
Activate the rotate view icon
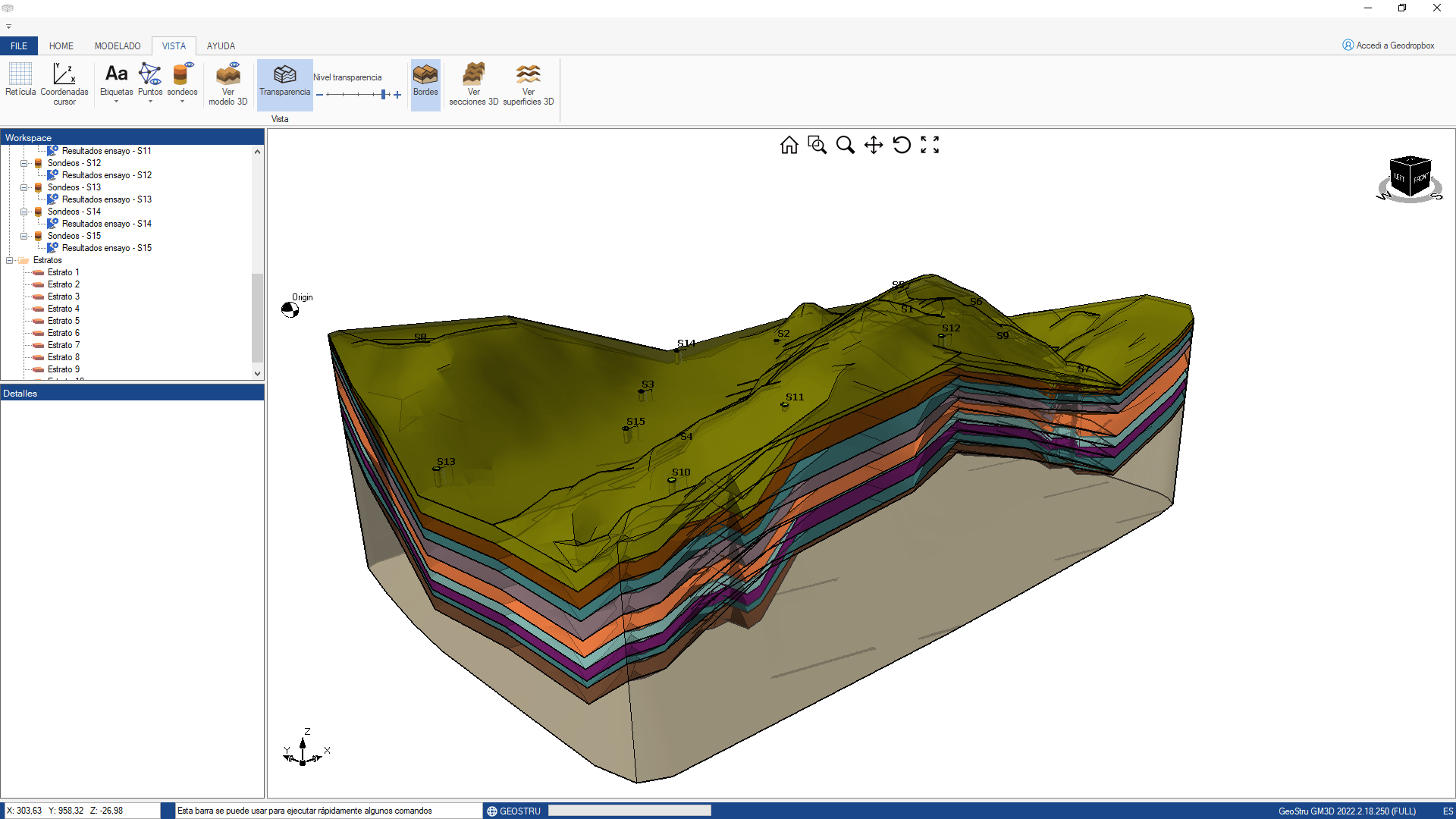(902, 145)
